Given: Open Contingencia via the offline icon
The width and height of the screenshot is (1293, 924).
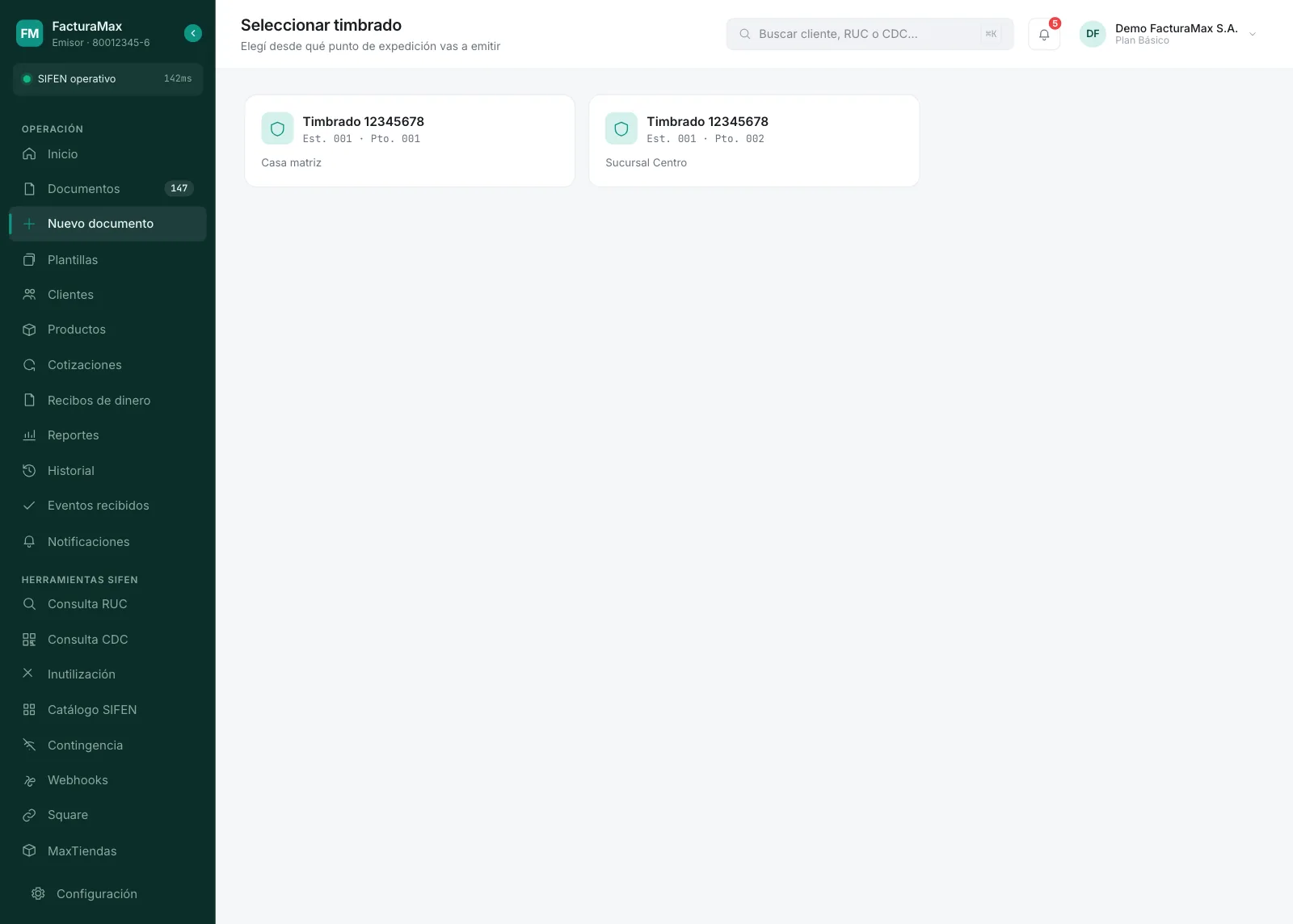Looking at the screenshot, I should point(29,745).
